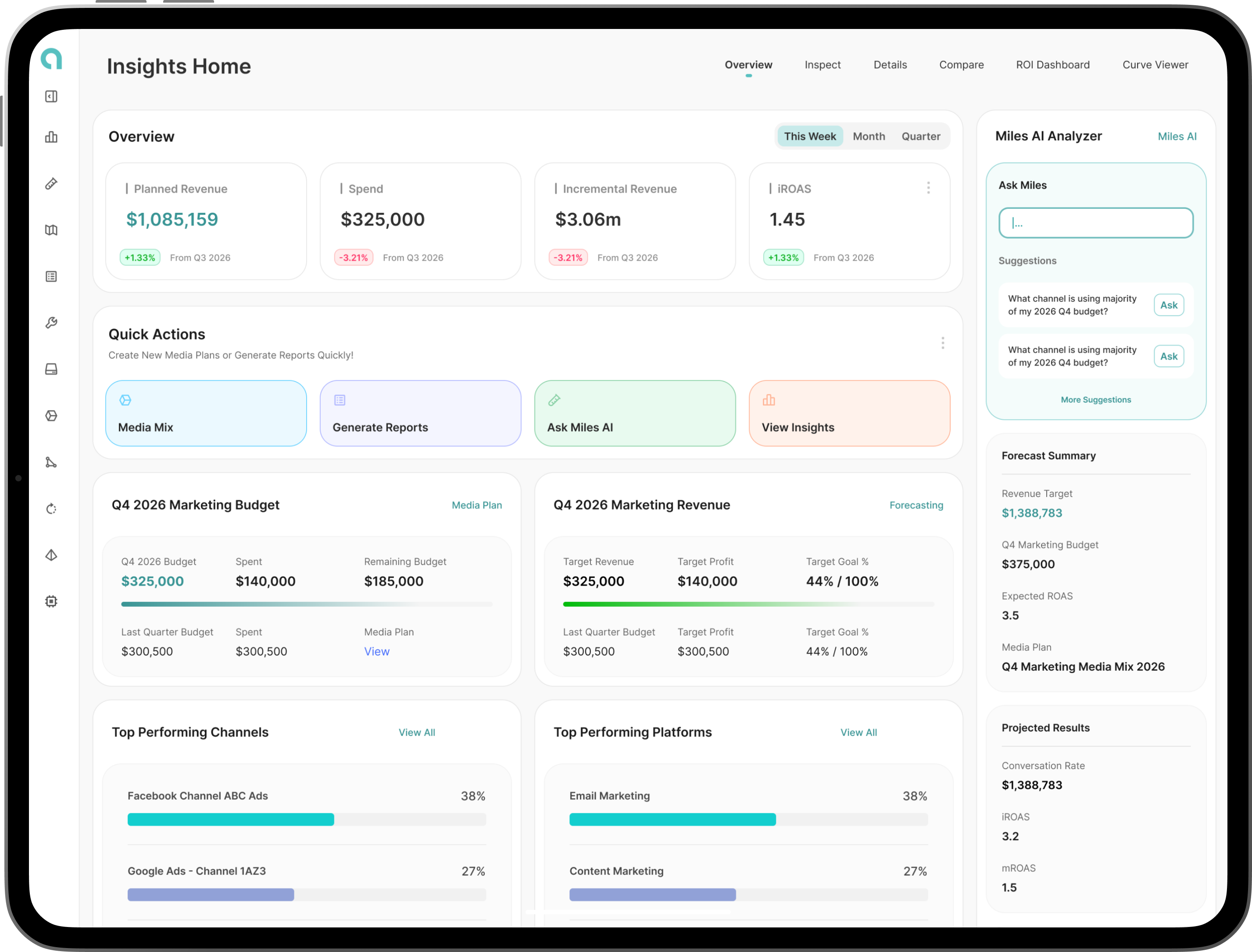Click the refresh cycle sidebar icon
This screenshot has width=1252, height=952.
(51, 509)
